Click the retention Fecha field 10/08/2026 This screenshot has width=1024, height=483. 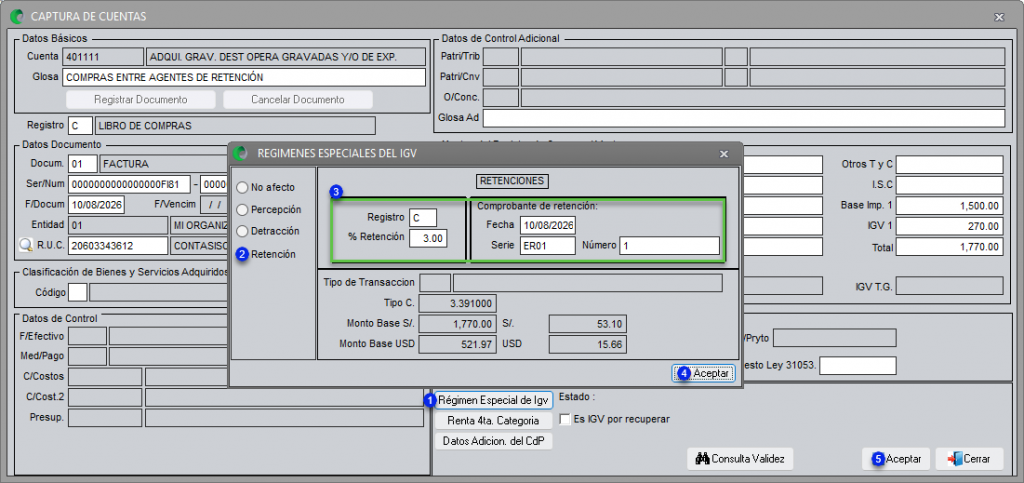point(548,225)
